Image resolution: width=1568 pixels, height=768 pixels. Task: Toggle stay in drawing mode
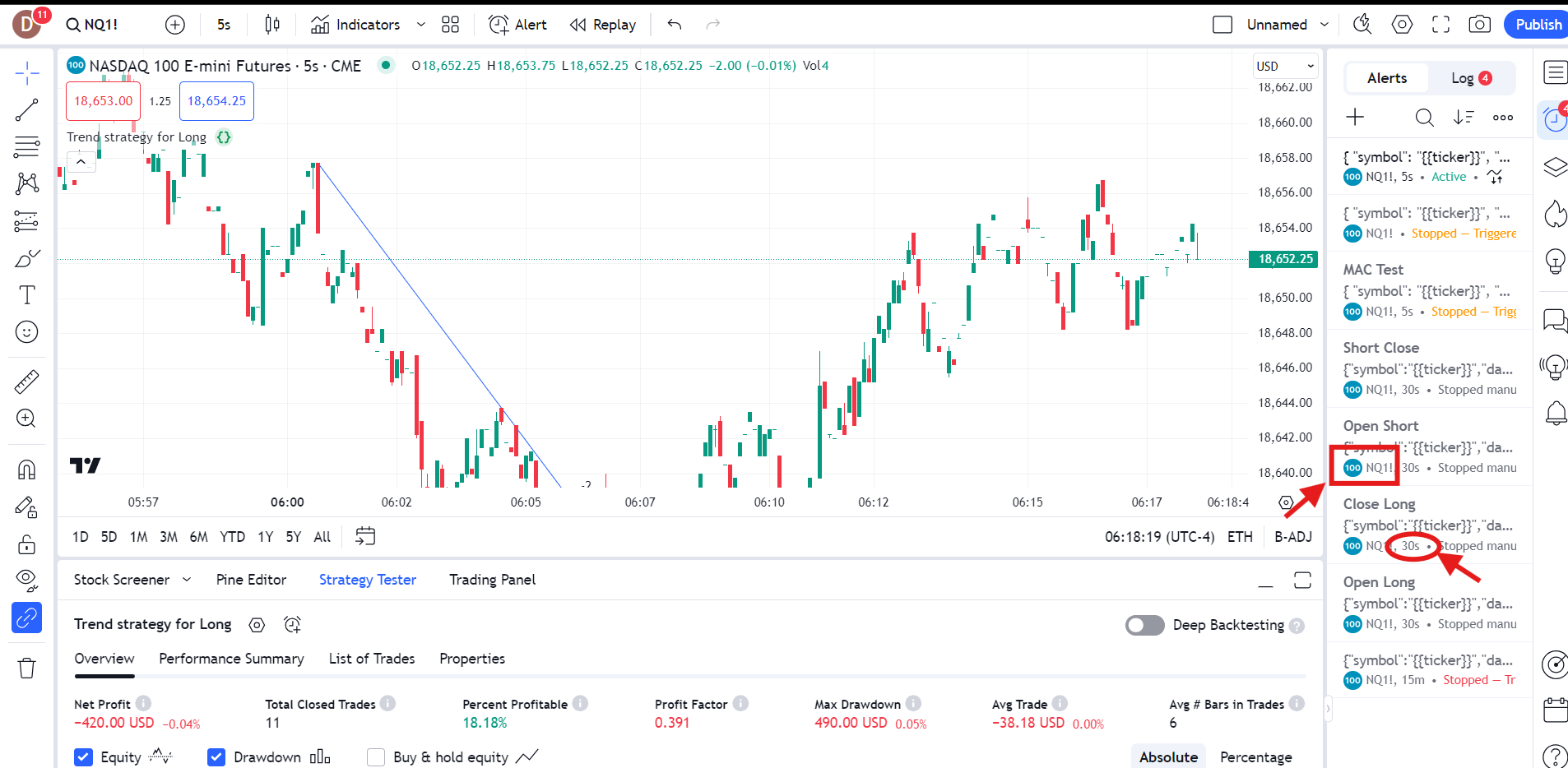pos(26,507)
